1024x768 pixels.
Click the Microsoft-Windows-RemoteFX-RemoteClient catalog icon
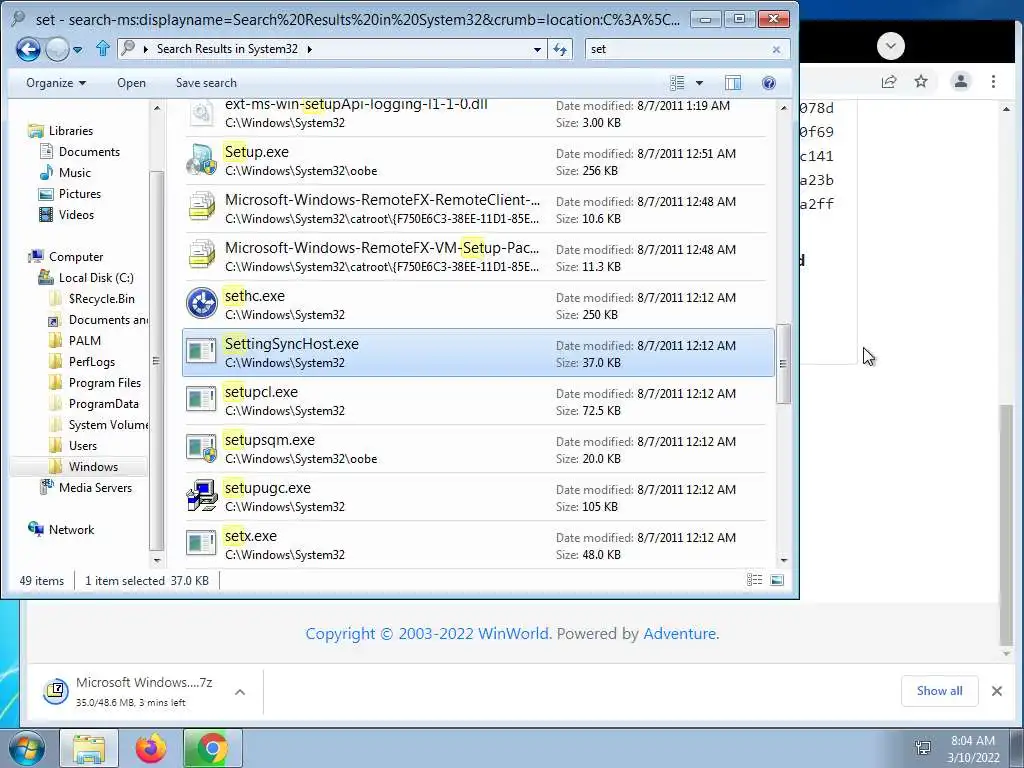201,208
